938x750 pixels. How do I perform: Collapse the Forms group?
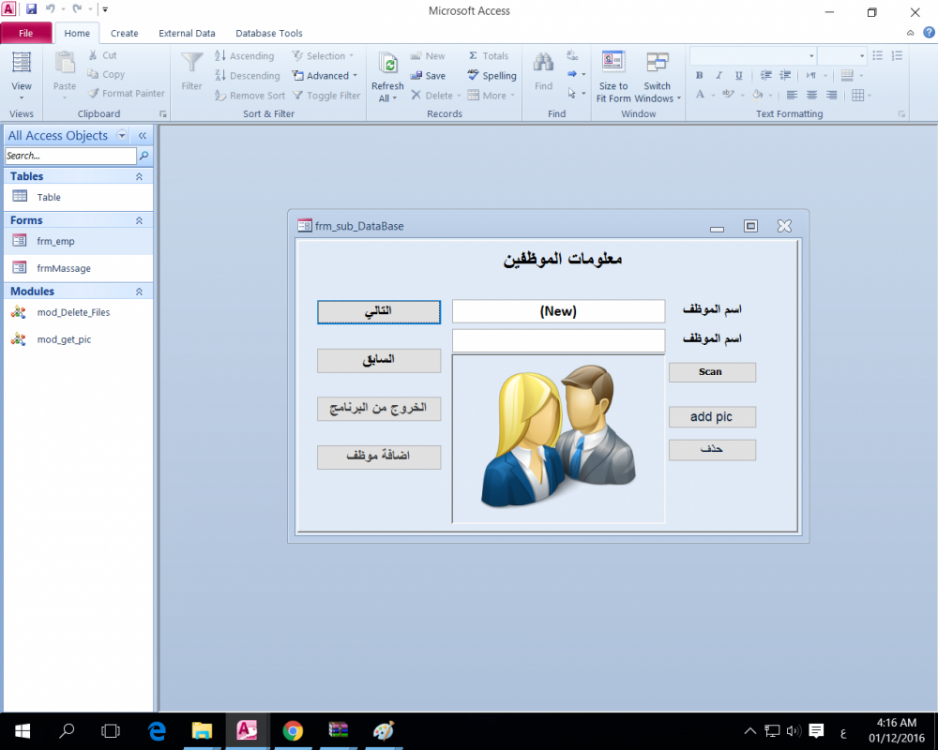139,221
